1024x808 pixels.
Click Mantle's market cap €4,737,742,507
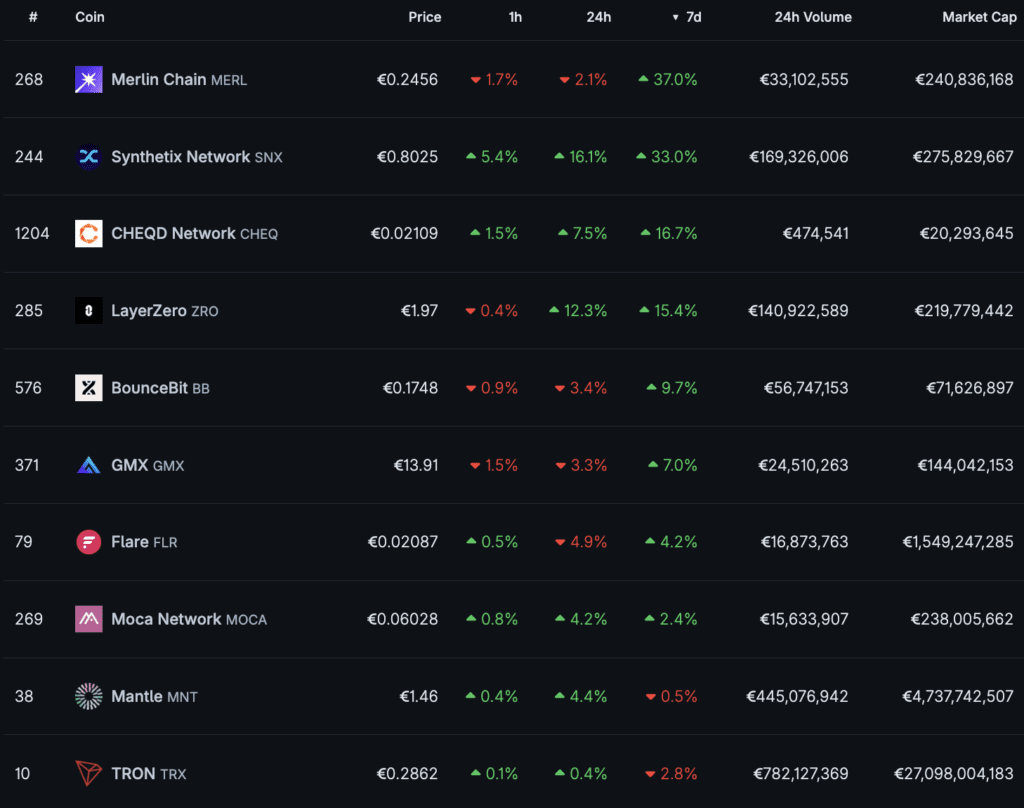pos(958,696)
